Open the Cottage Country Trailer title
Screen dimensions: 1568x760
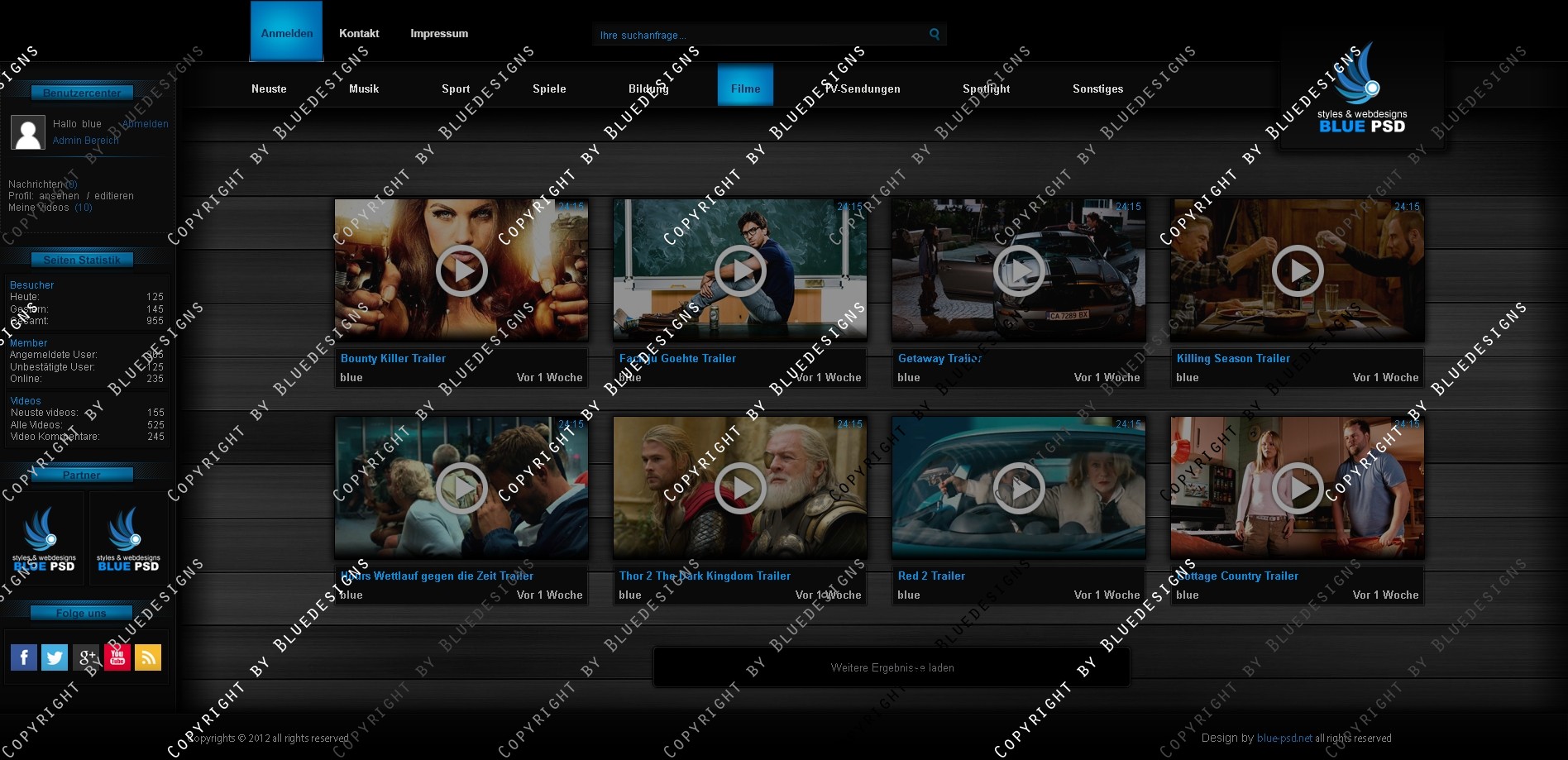(1237, 576)
